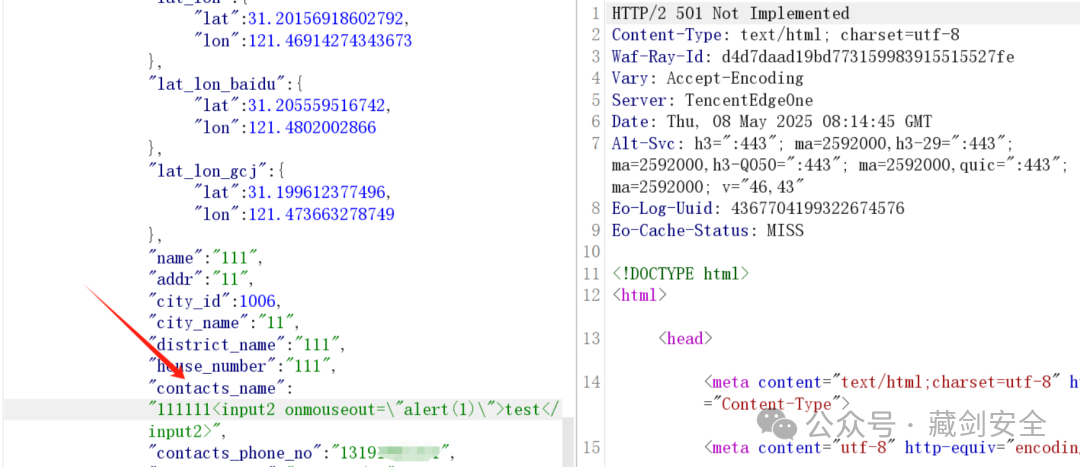Click the "district_name":"111" line
Image resolution: width=1080 pixels, height=467 pixels.
coord(247,344)
